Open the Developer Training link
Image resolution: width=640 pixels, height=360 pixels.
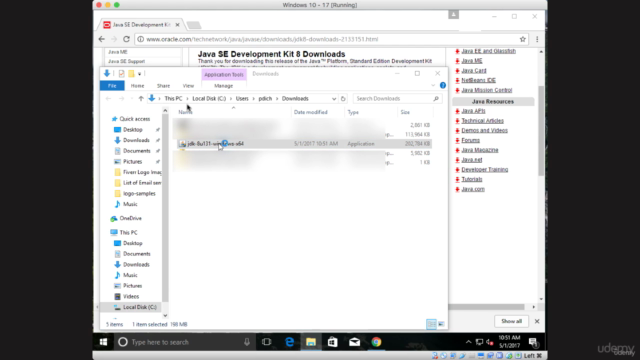pos(484,169)
